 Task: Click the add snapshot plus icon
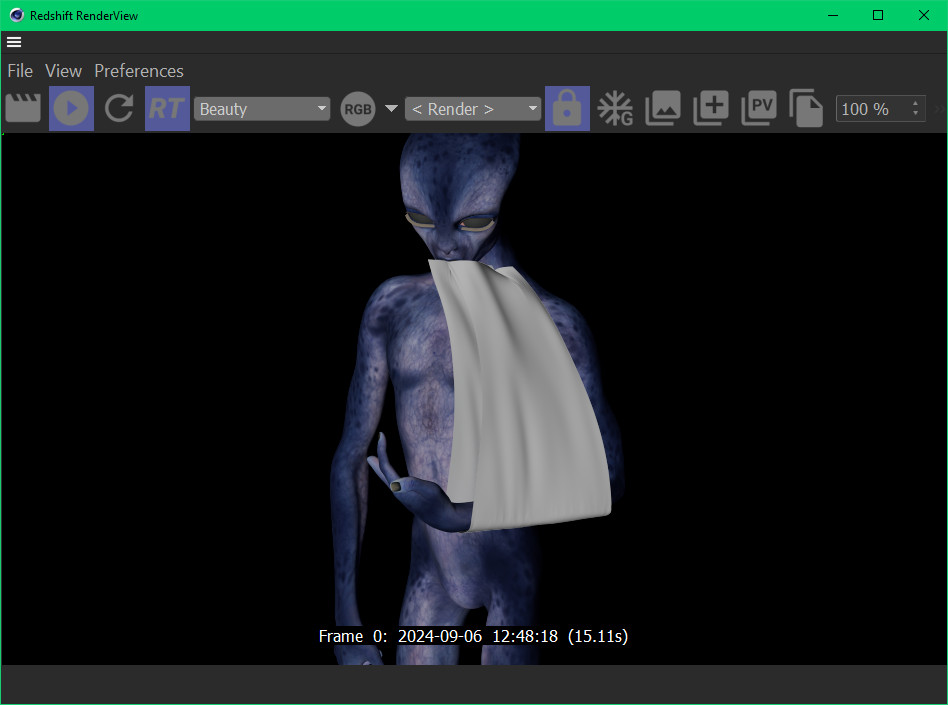coord(710,108)
